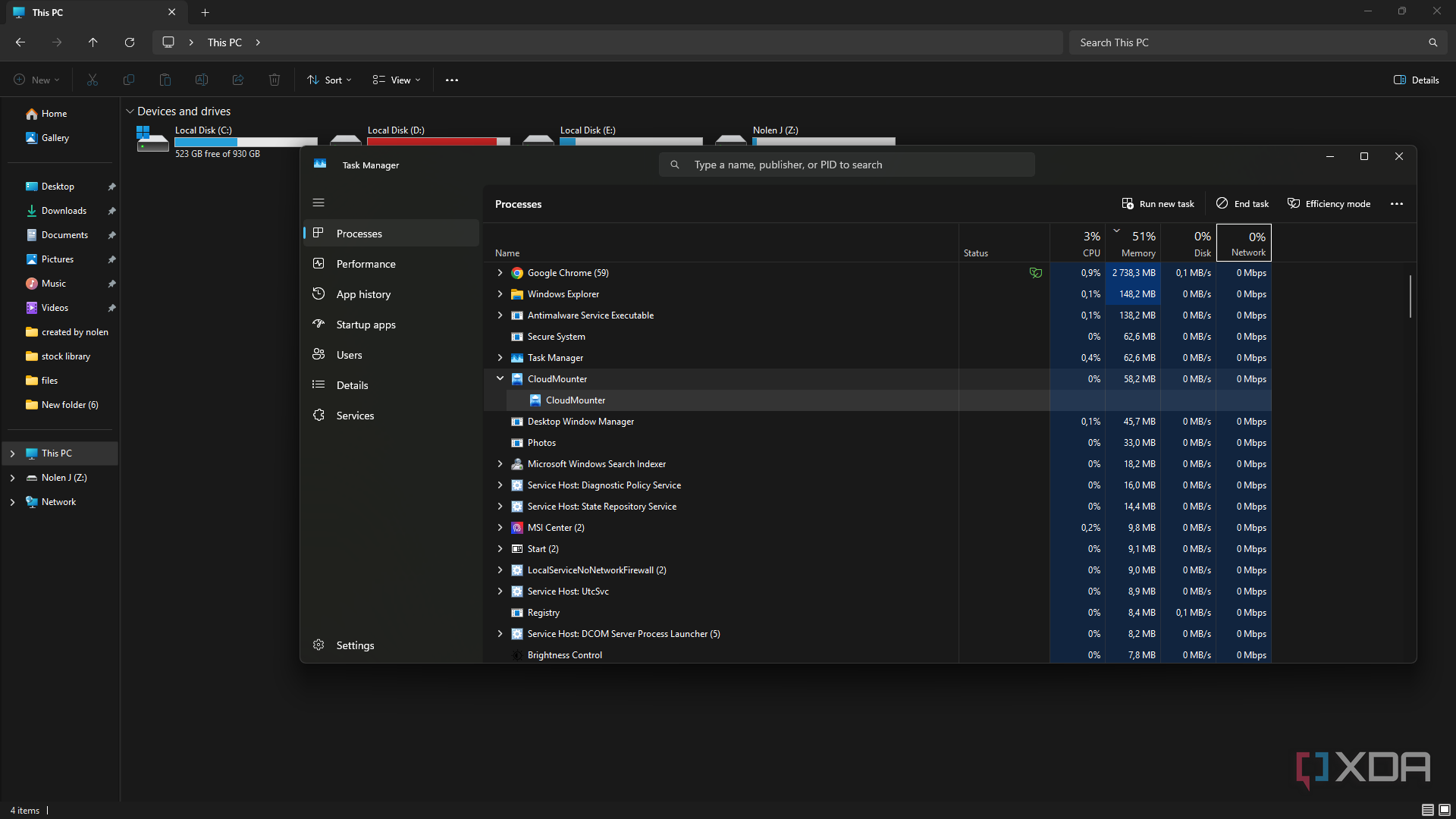Select App history in the sidebar

[362, 293]
